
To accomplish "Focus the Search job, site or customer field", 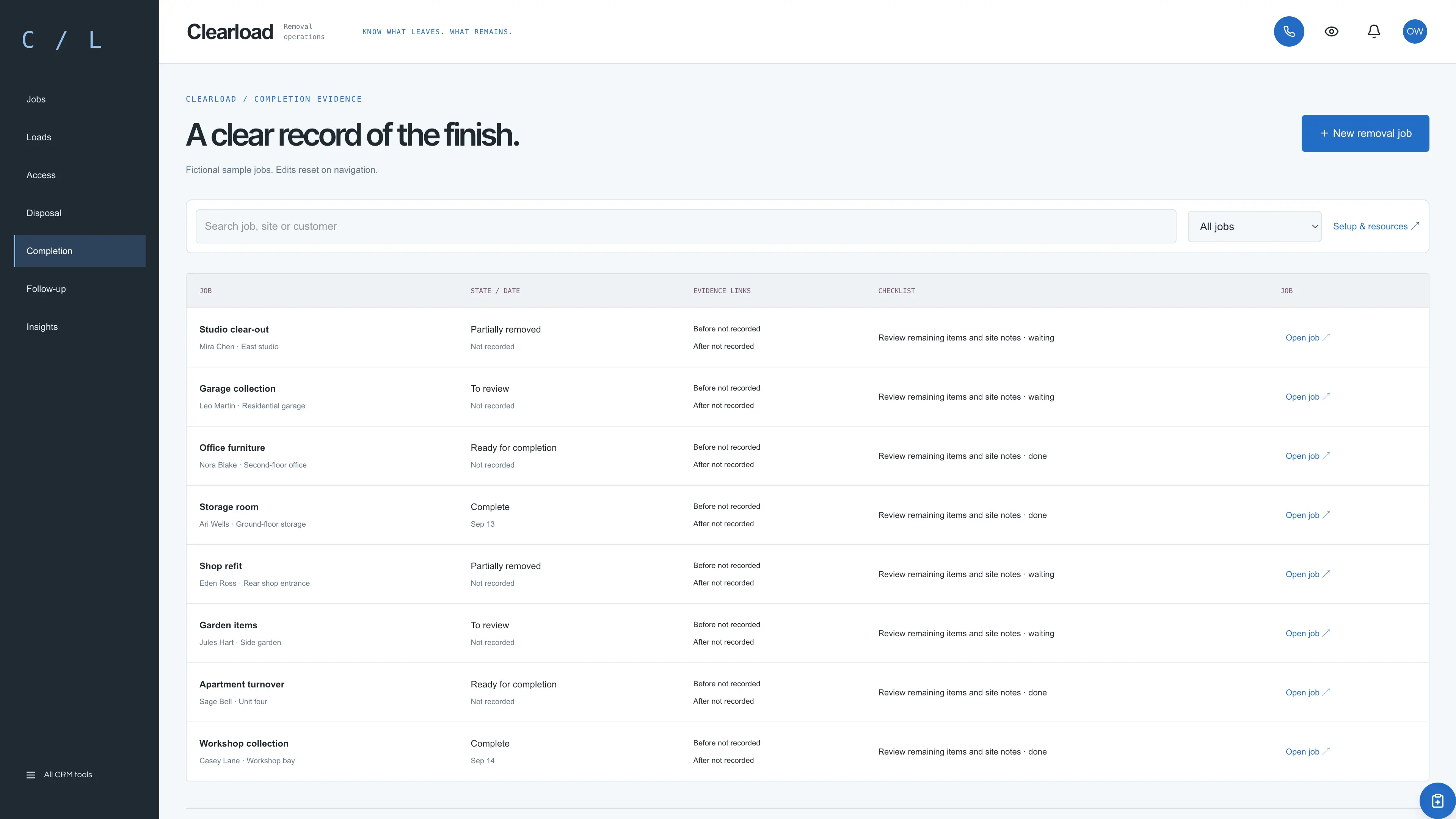I will click(686, 227).
